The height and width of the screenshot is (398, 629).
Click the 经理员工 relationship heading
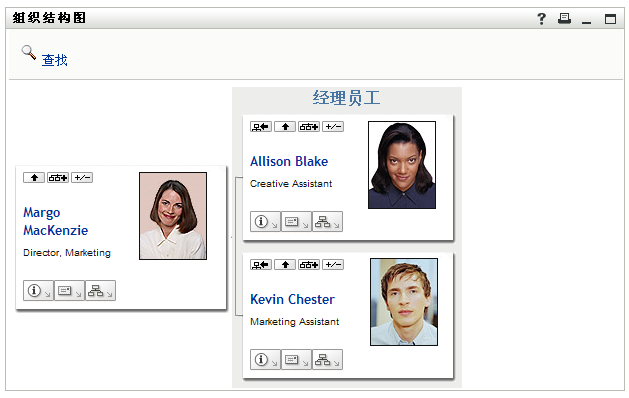point(346,98)
